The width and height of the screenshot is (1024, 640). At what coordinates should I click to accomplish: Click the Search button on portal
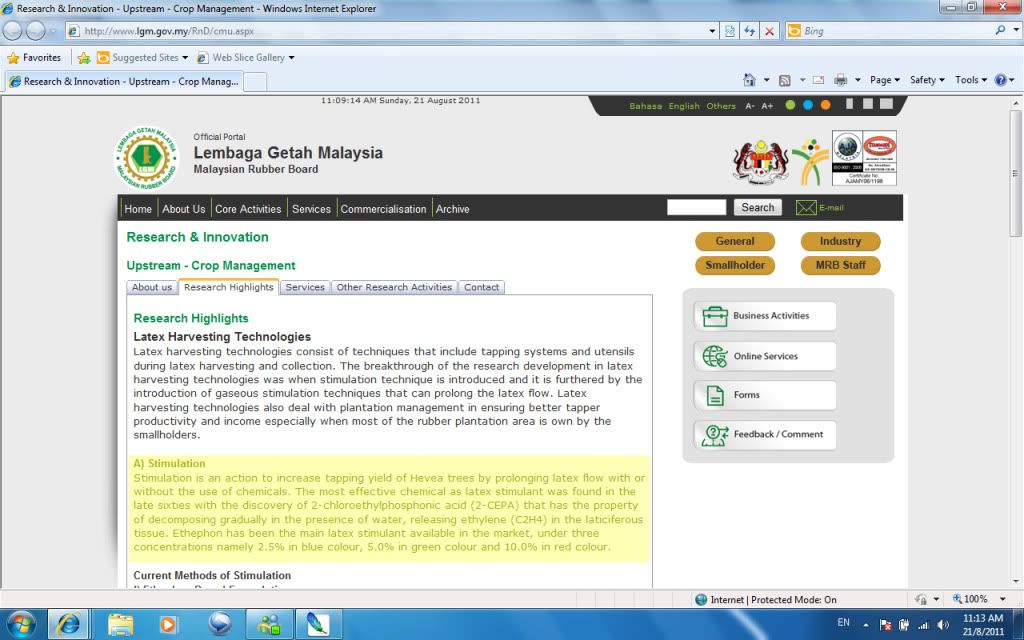758,207
